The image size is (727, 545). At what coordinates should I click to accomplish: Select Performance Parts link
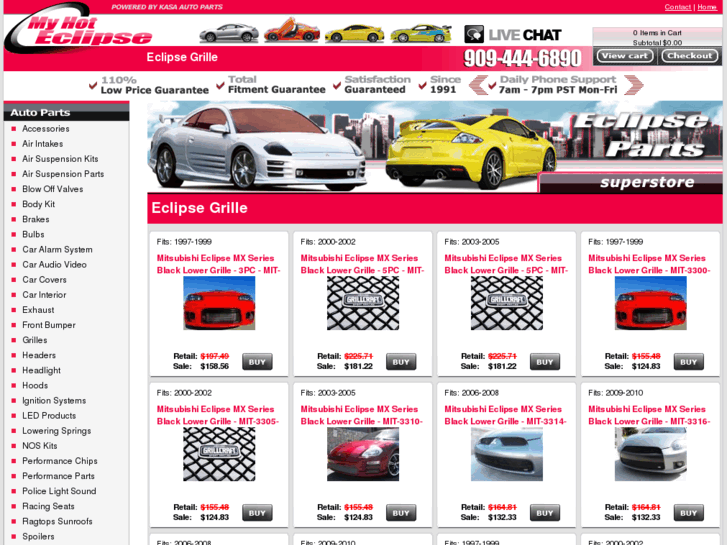coord(58,476)
